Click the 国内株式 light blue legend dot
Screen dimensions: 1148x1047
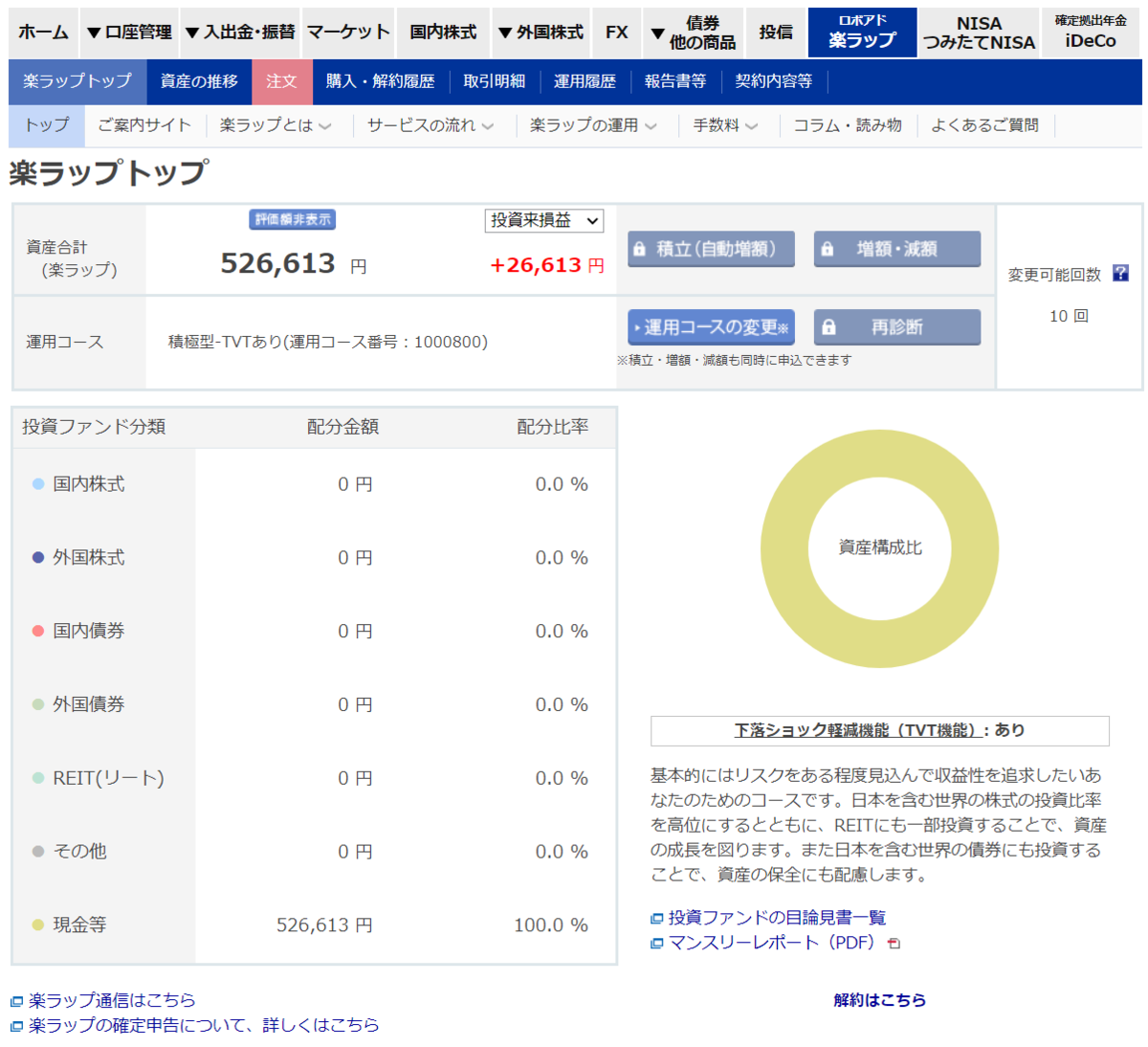click(x=38, y=484)
